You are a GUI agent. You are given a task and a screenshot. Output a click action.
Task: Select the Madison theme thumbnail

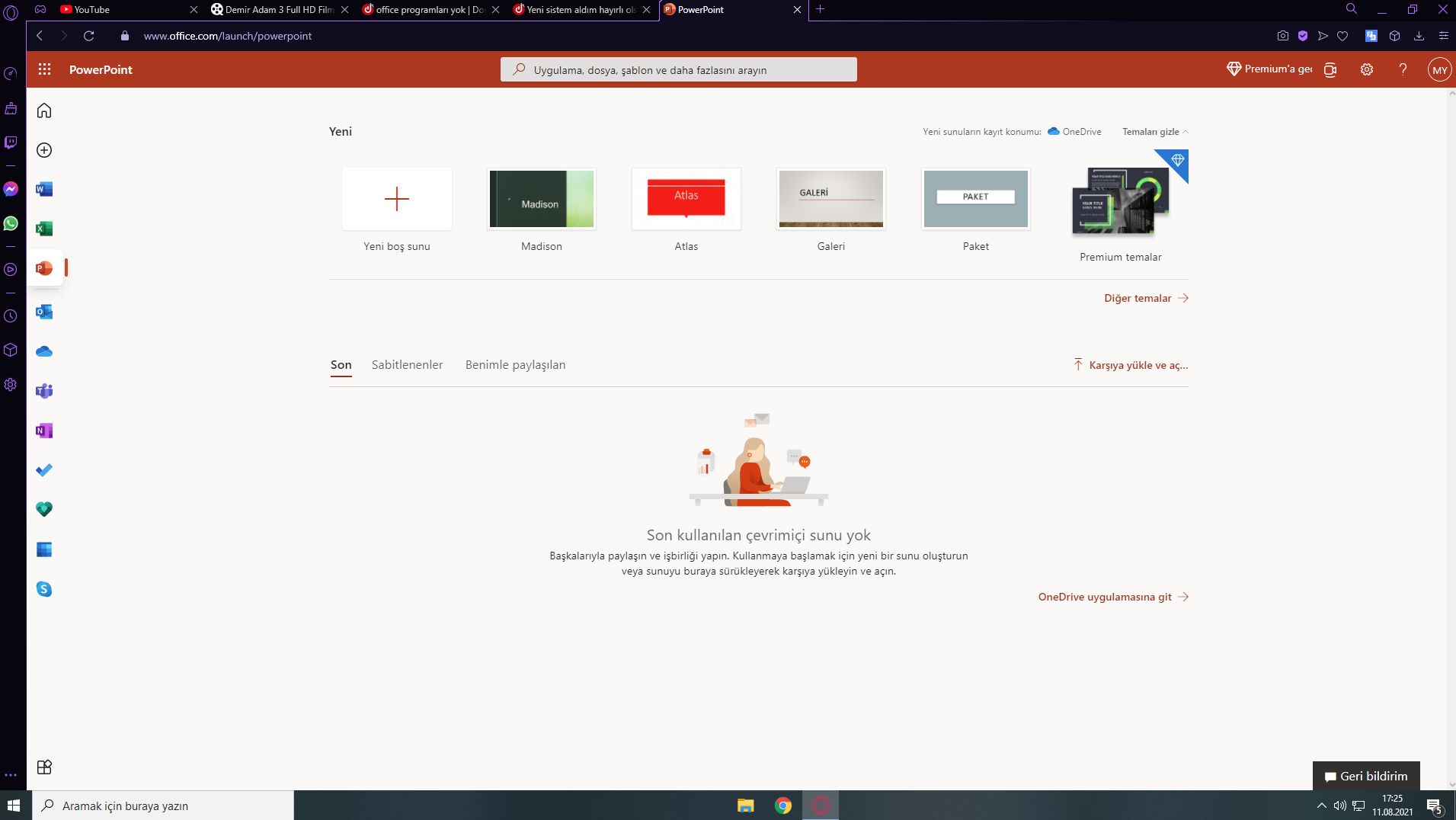click(x=541, y=199)
